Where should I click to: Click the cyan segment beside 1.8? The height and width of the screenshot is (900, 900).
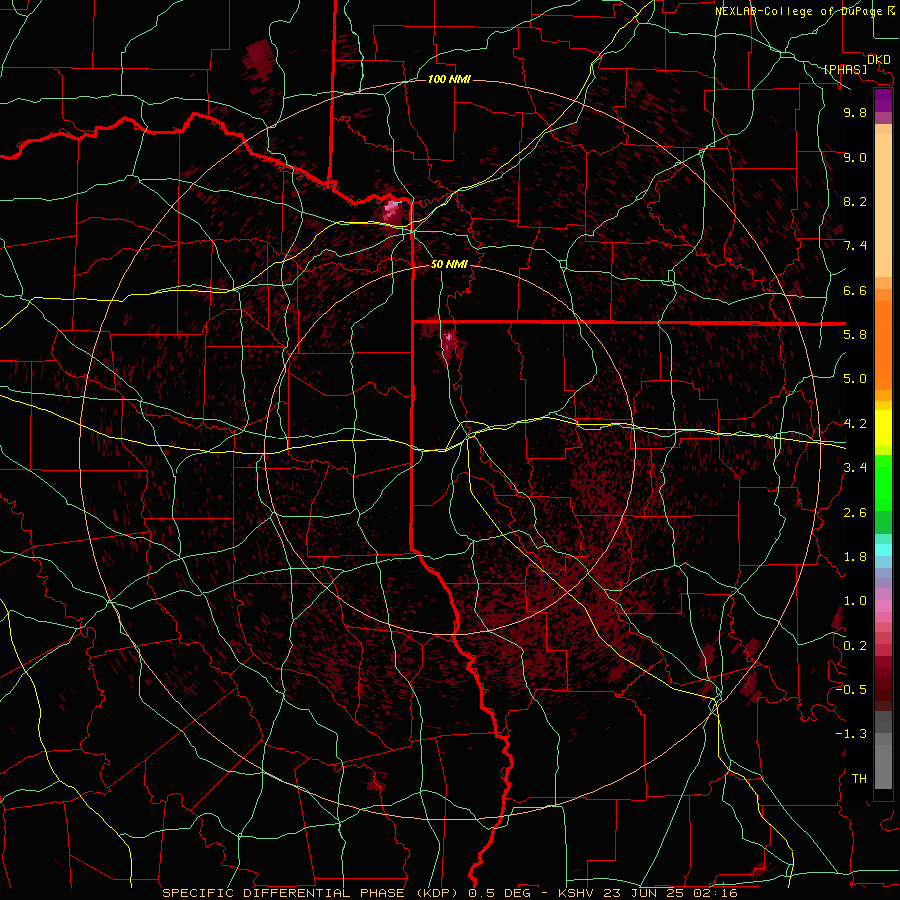tap(883, 550)
